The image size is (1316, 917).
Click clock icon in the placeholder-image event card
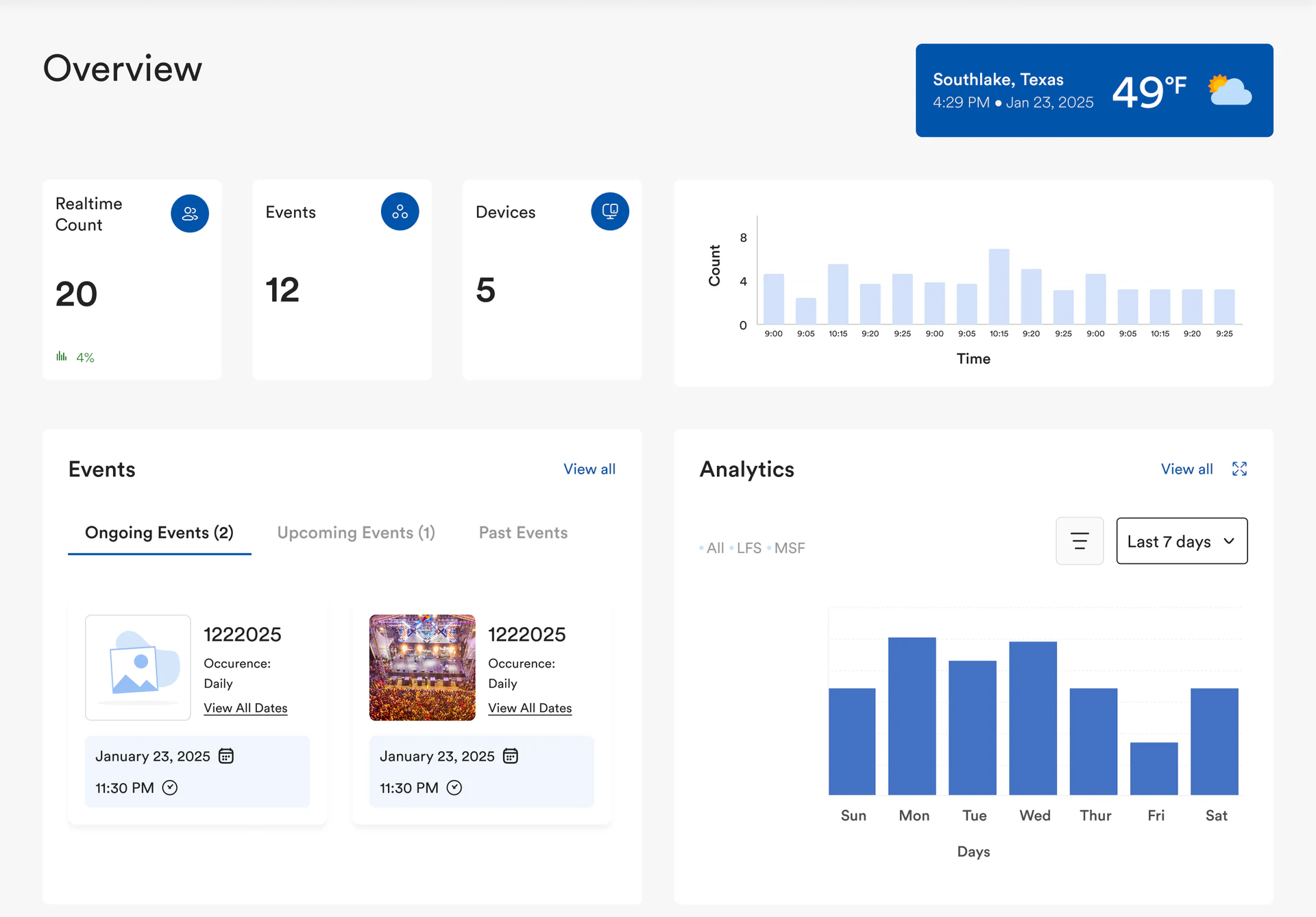pos(170,787)
